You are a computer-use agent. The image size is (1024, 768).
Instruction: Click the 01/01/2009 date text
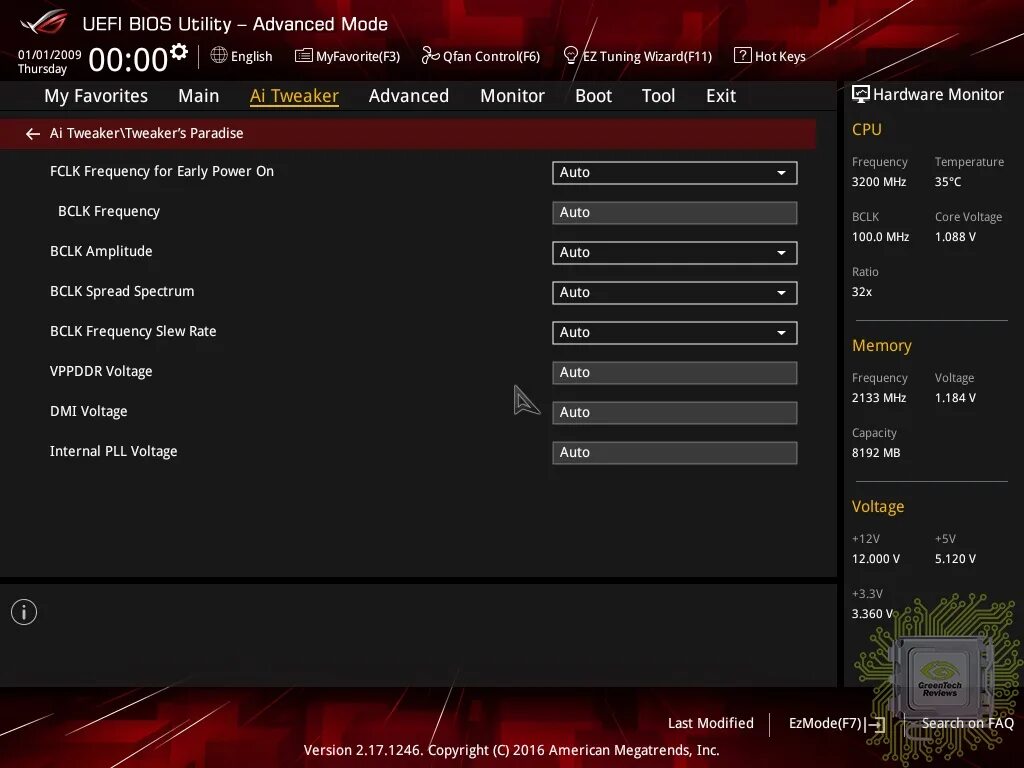(x=50, y=55)
